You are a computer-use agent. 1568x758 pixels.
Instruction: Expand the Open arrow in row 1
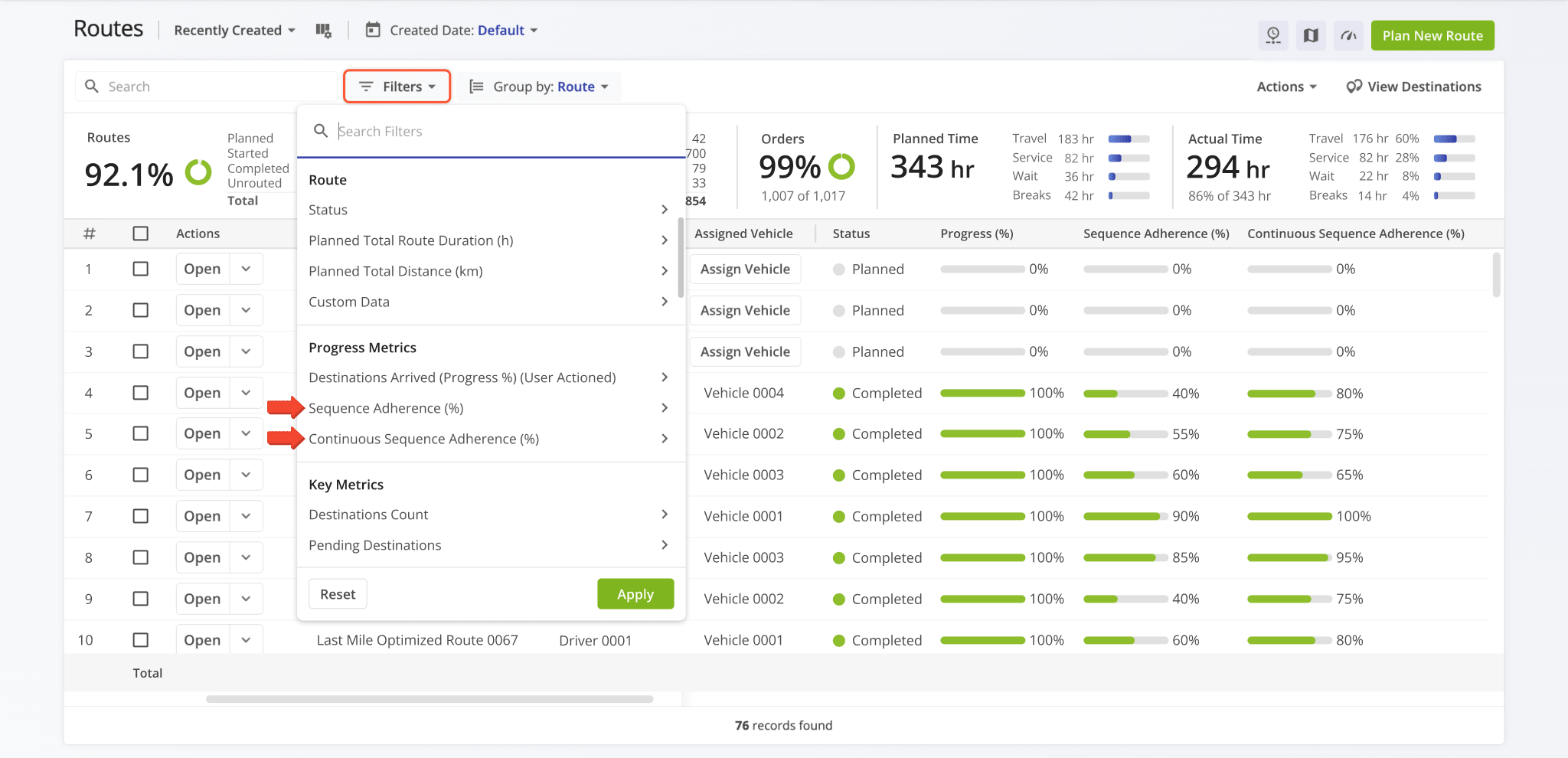click(x=246, y=269)
